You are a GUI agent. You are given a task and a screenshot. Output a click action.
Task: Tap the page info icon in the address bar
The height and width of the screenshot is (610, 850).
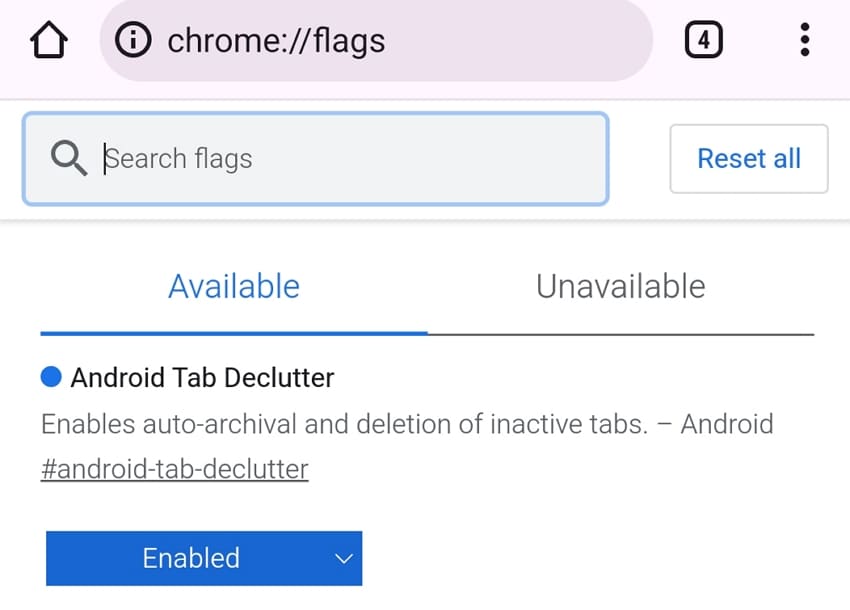coord(133,40)
